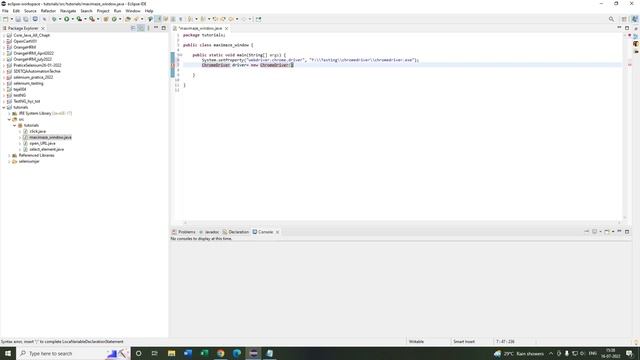640x360 pixels.
Task: Click the Open Console icon
Action: 607,231
